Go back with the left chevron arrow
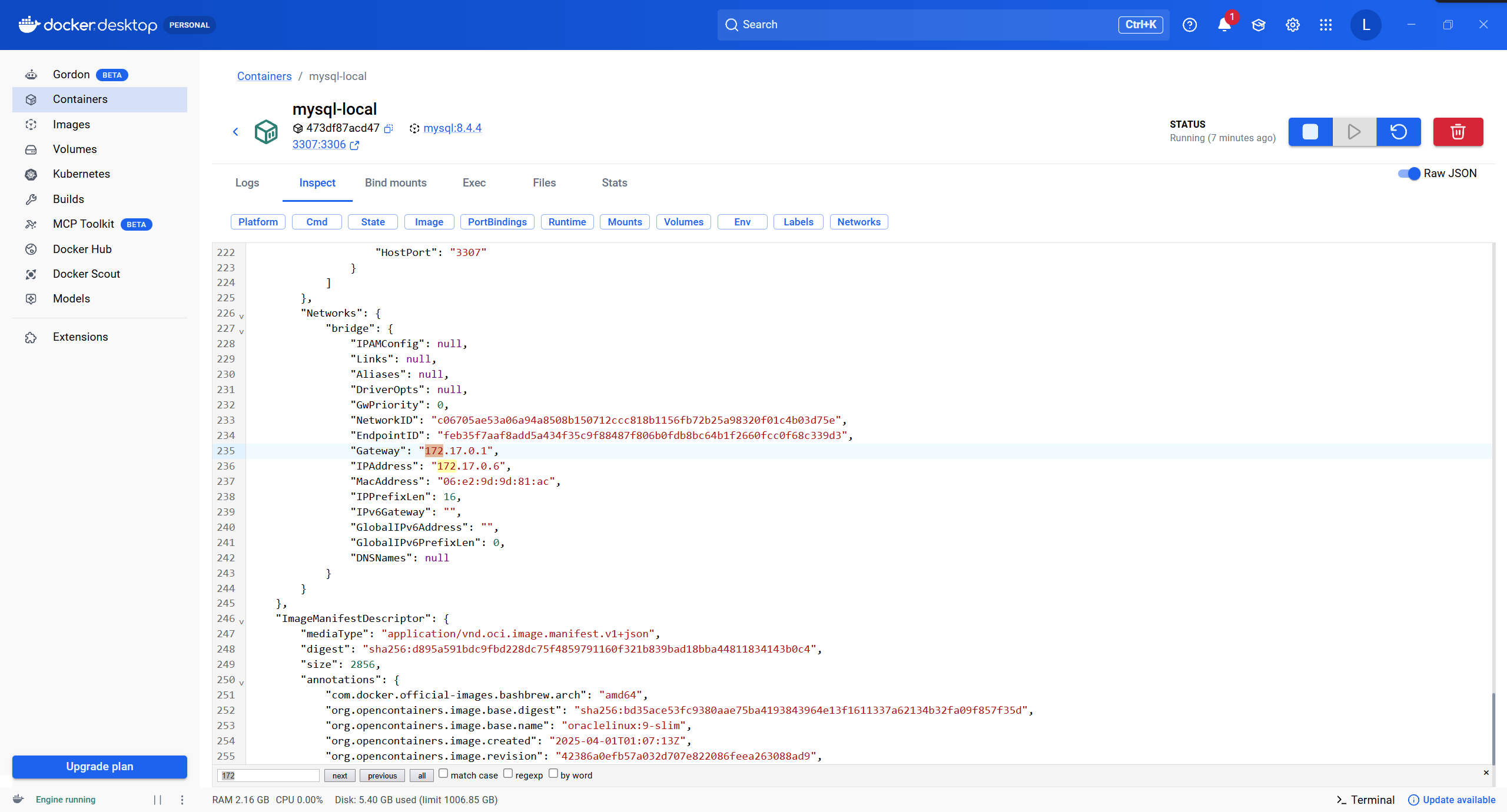This screenshot has width=1507, height=812. tap(235, 132)
